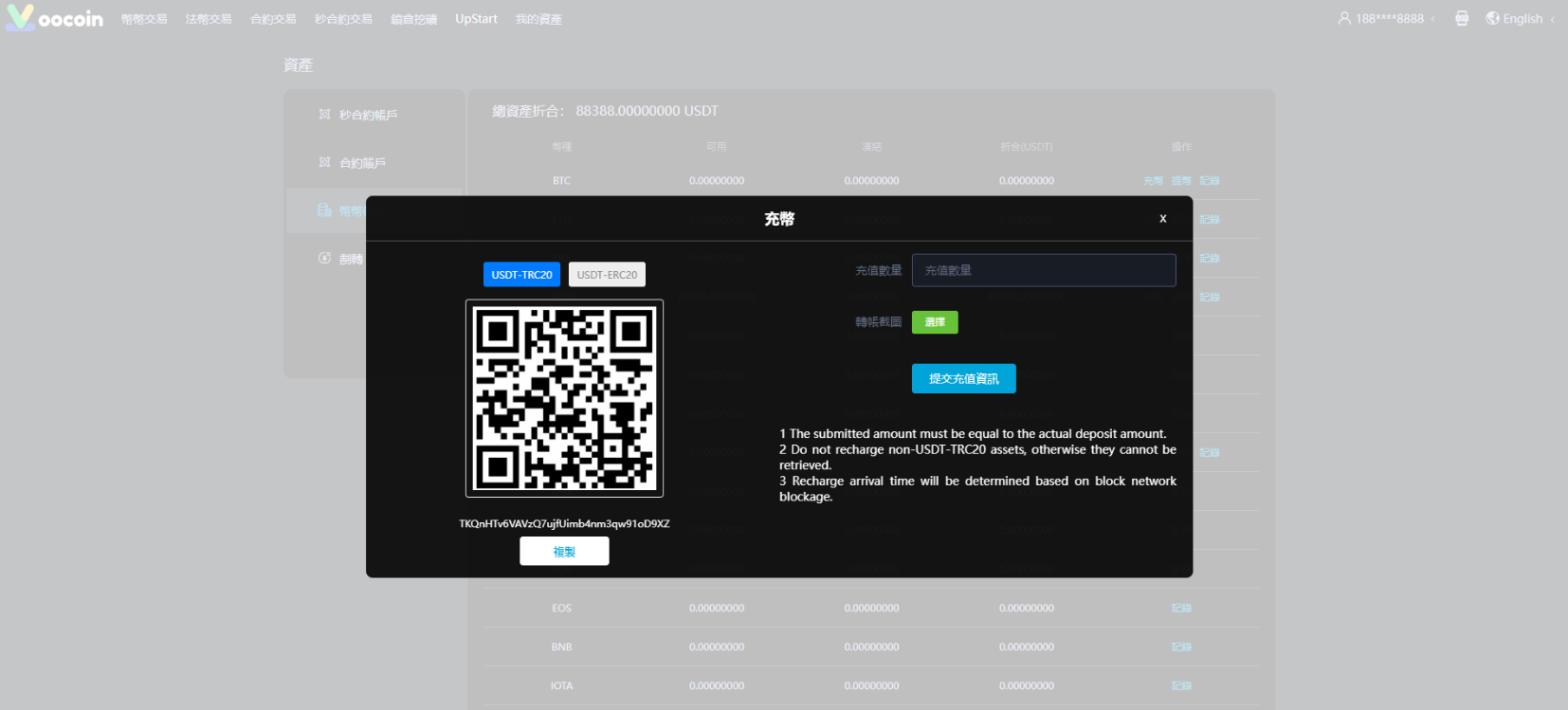Select 合約賬戶 in the sidebar
1568x710 pixels.
[362, 163]
